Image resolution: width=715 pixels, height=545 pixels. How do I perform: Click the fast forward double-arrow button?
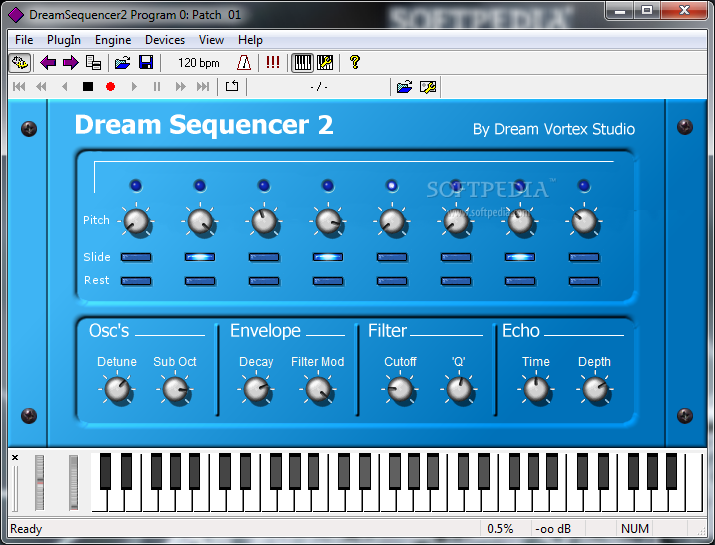tap(181, 87)
